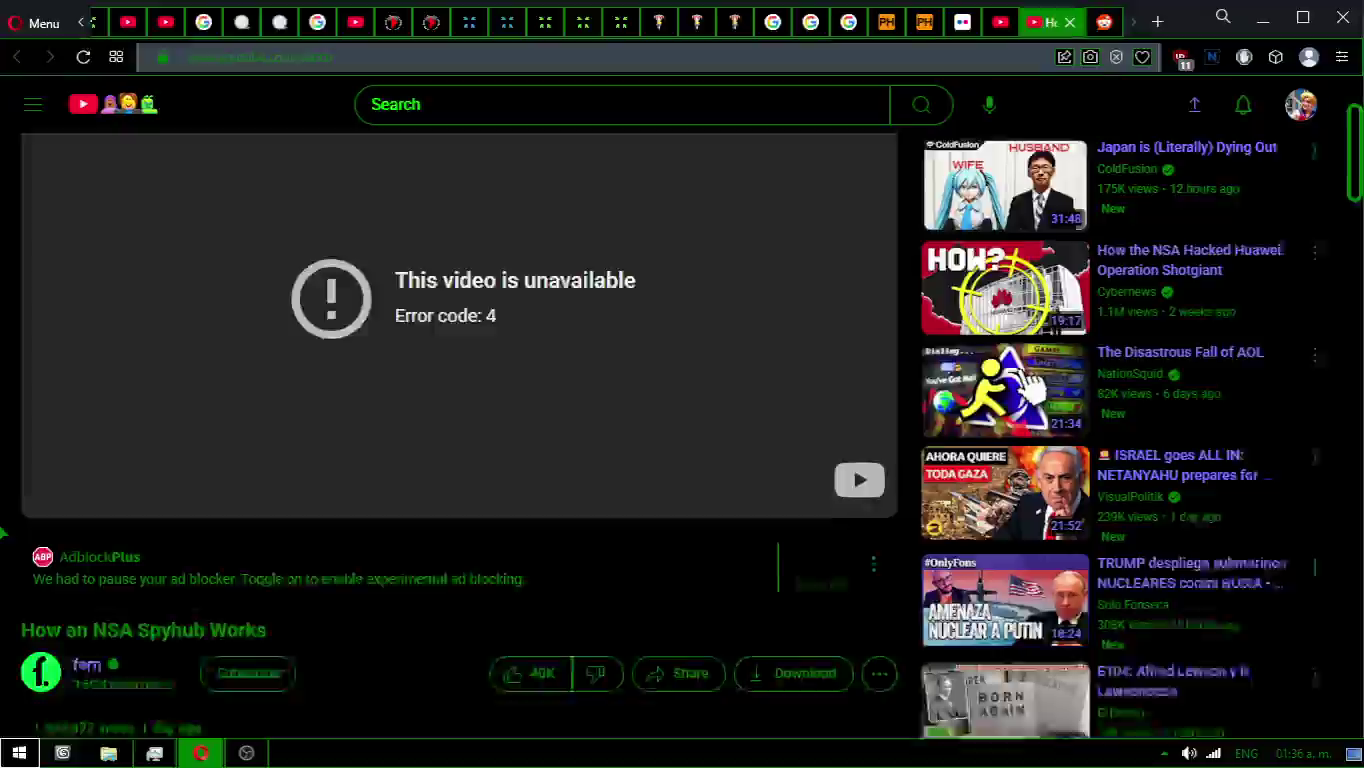Open the OBS taskbar icon

point(247,753)
